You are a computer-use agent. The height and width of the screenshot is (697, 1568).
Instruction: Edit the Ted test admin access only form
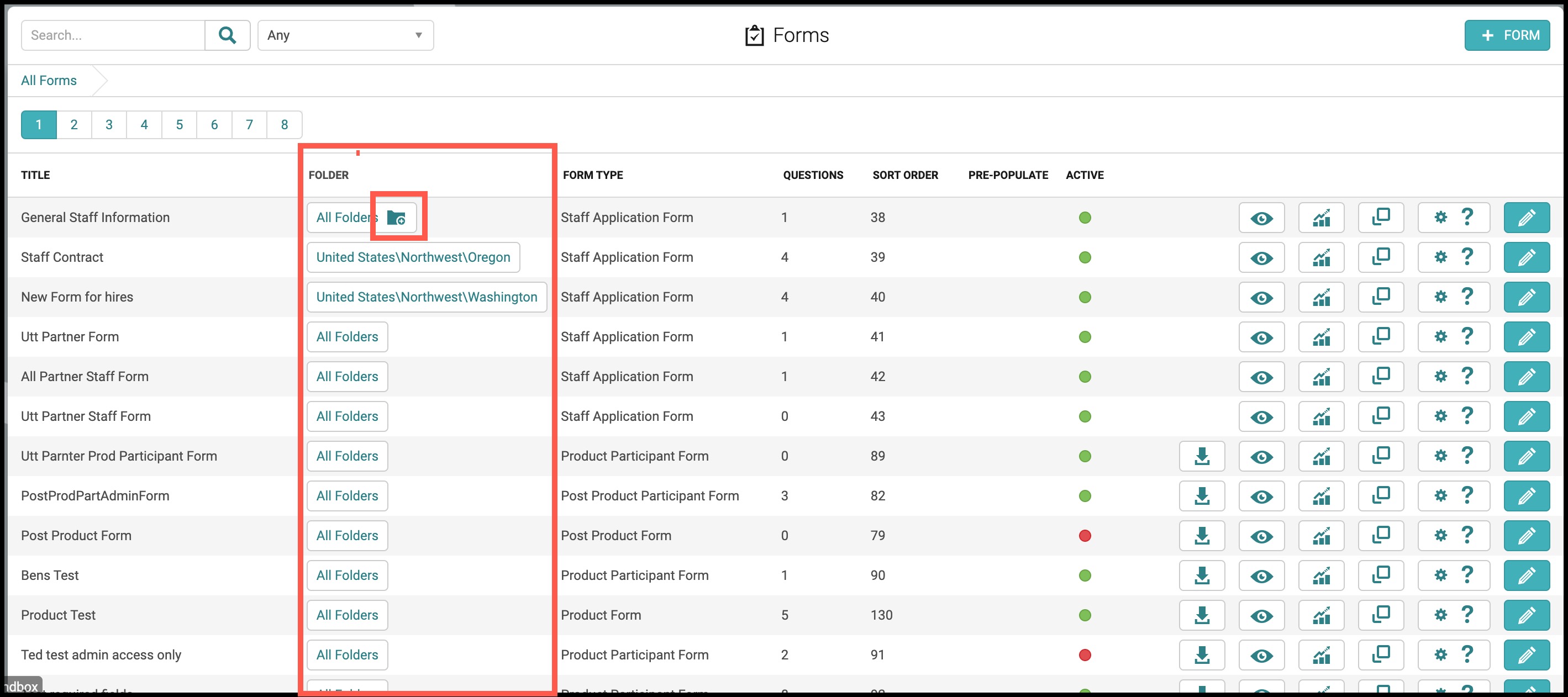tap(1527, 655)
